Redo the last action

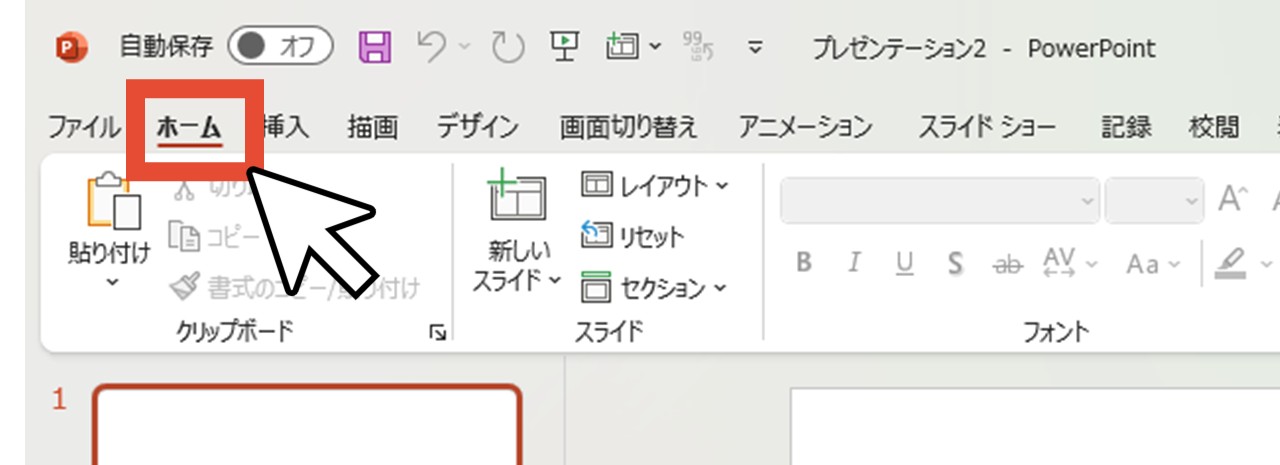[x=508, y=47]
